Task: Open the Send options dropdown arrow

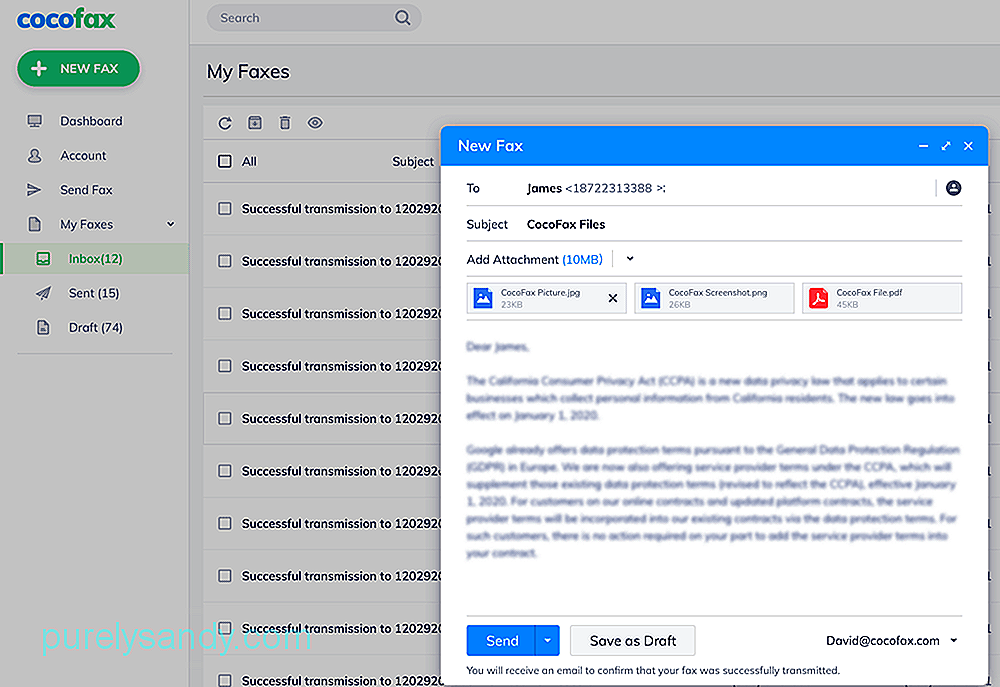Action: (x=547, y=640)
